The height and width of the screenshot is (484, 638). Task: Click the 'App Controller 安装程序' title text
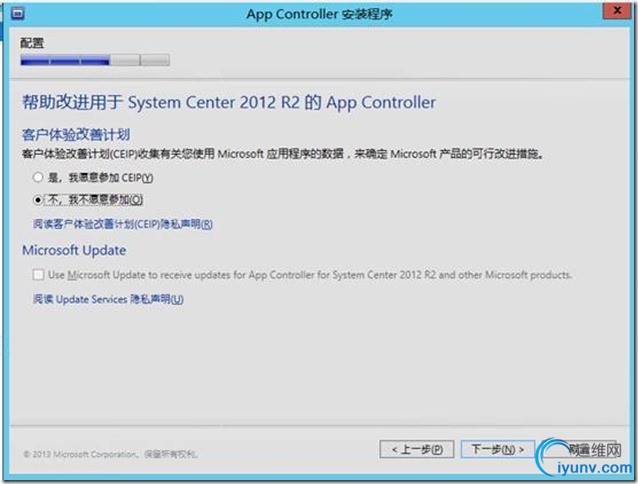click(319, 14)
